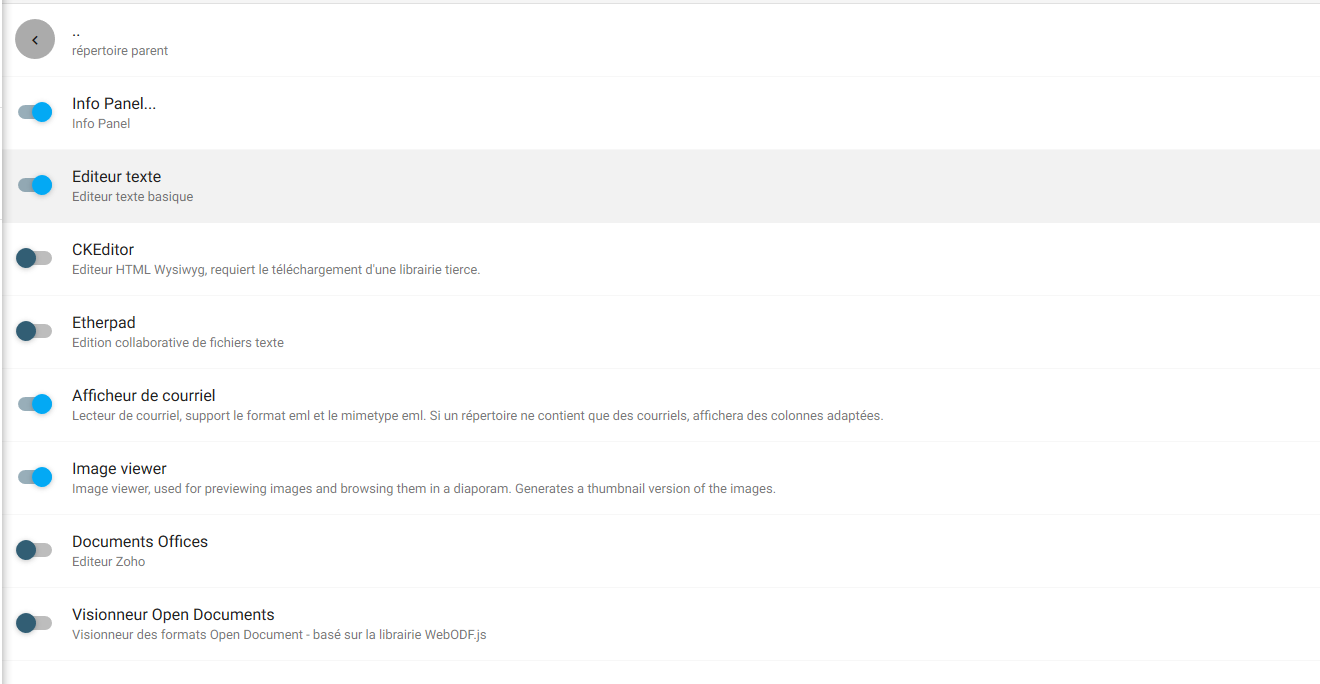Activate the Visionneur Open Documents switch
This screenshot has width=1320, height=684.
(x=34, y=623)
